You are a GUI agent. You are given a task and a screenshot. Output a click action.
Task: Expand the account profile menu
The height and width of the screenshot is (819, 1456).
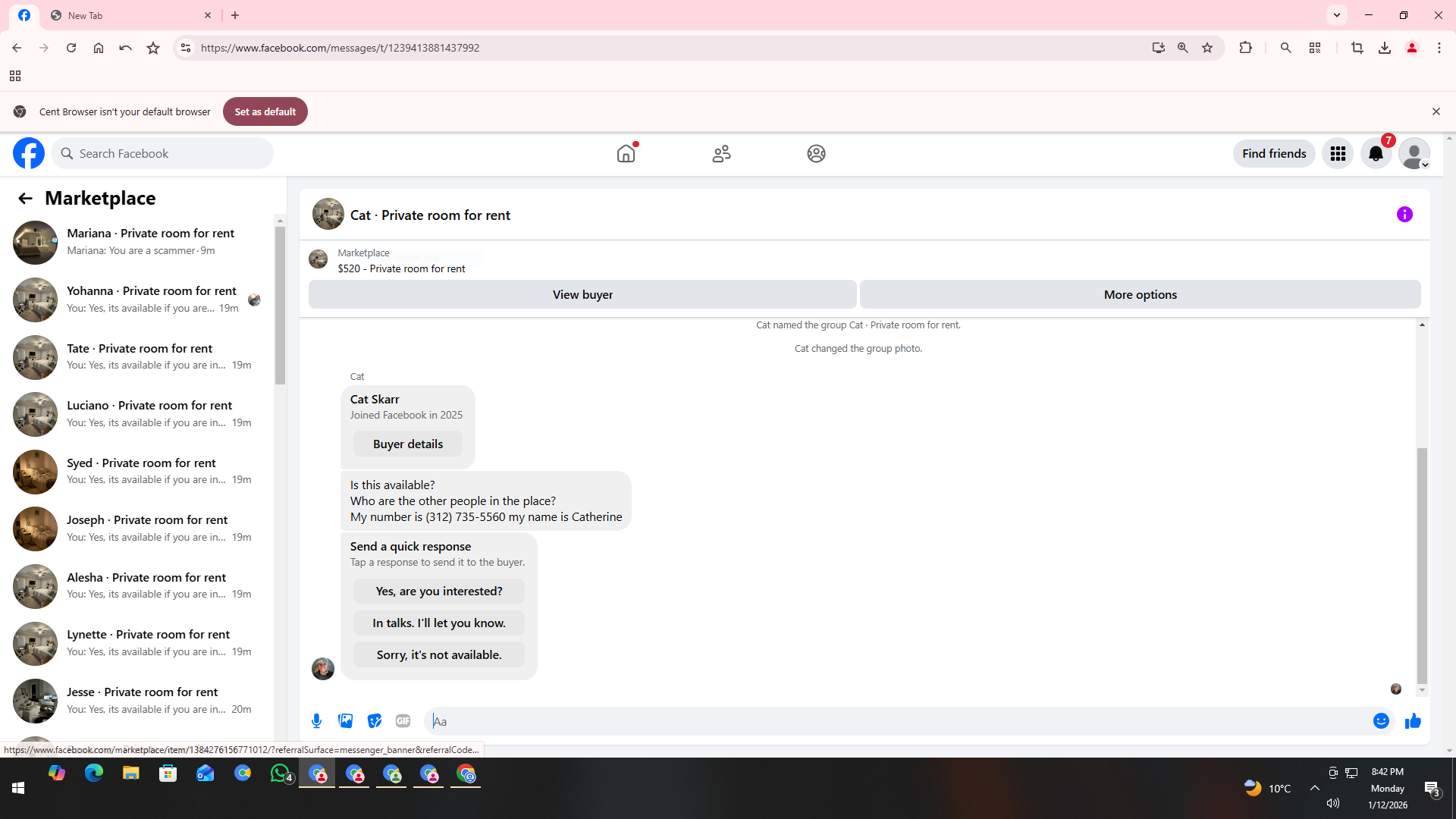pyautogui.click(x=1414, y=154)
